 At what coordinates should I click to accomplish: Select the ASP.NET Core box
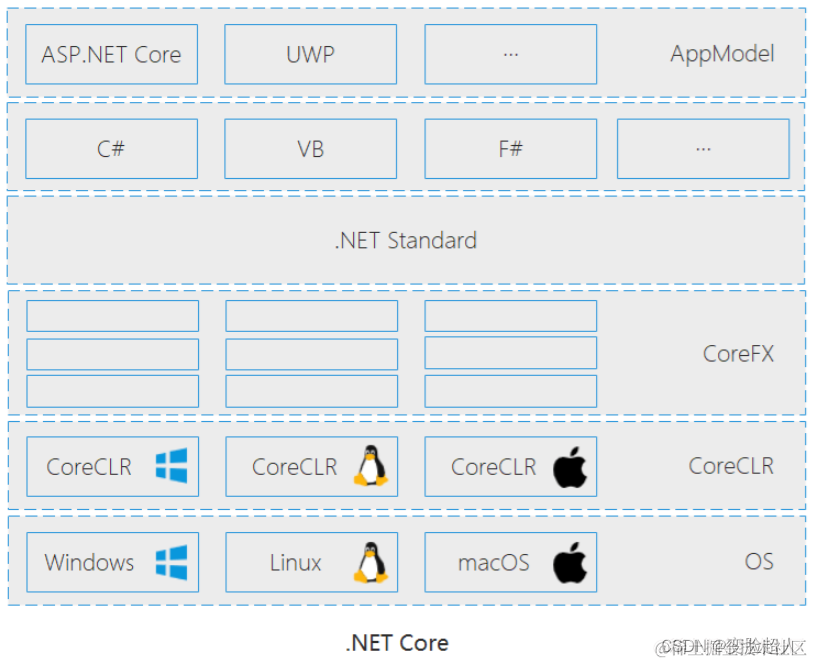pos(111,54)
